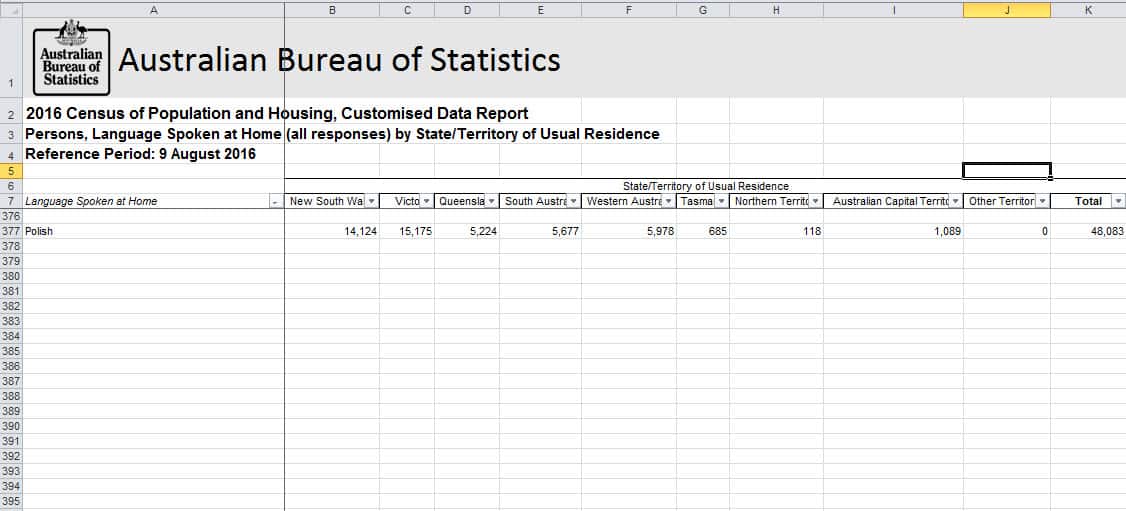Select row 7 header
The height and width of the screenshot is (511, 1126).
click(11, 202)
